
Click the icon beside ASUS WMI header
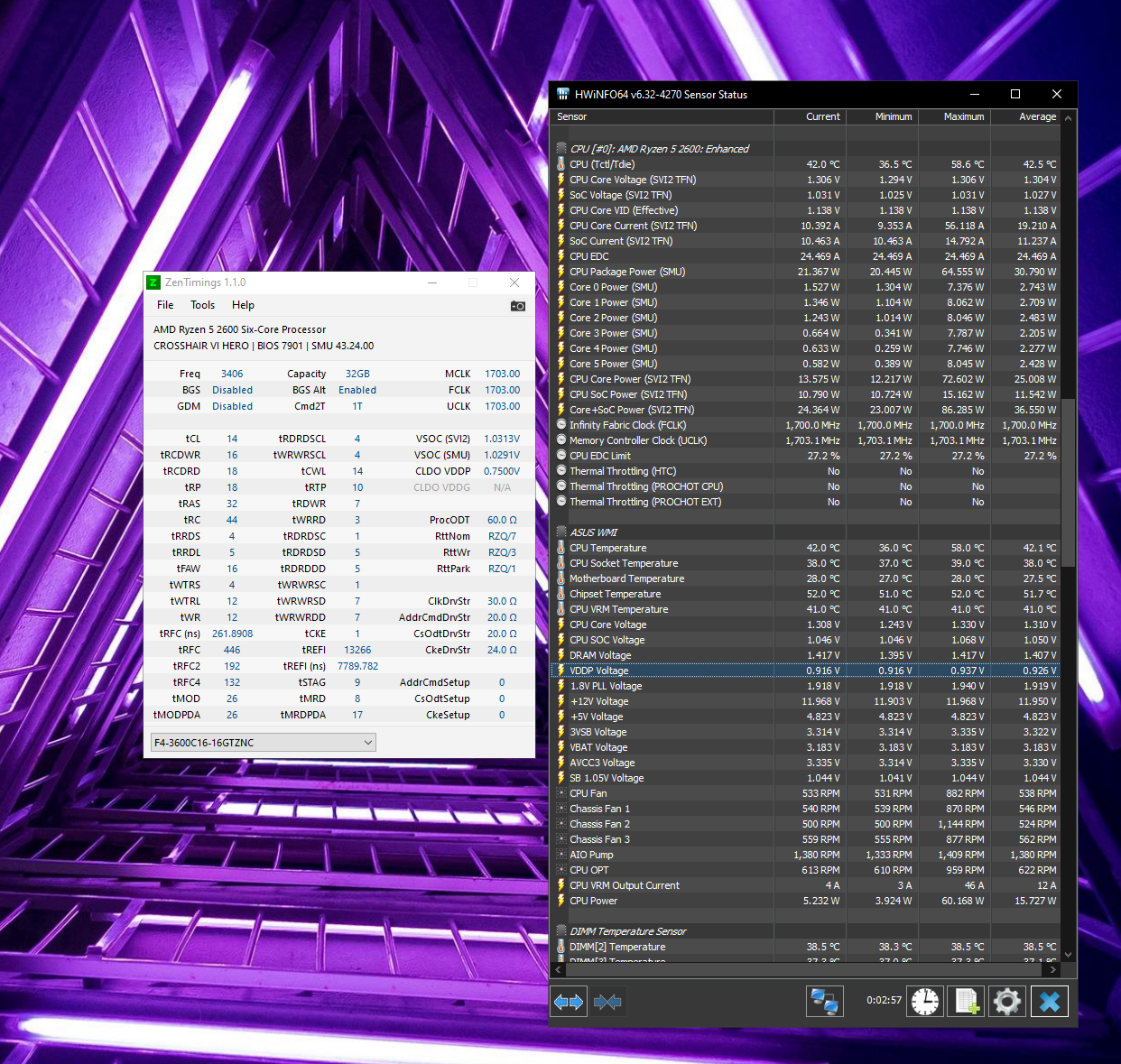(561, 532)
